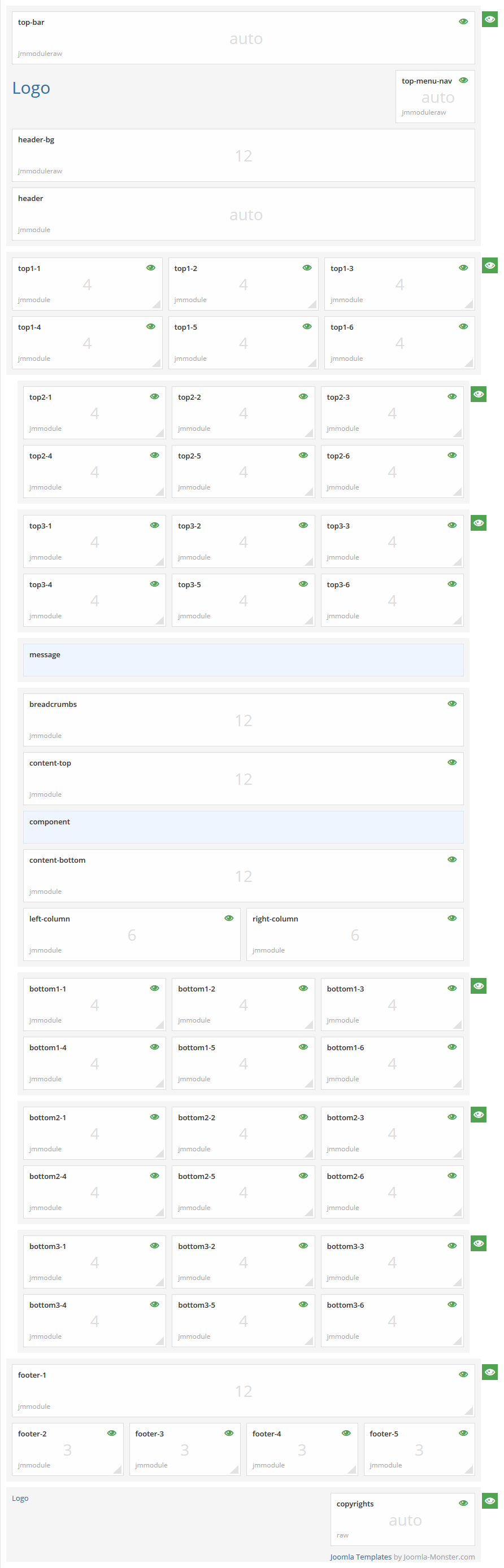Toggle the left-column module's eye icon

tap(228, 918)
